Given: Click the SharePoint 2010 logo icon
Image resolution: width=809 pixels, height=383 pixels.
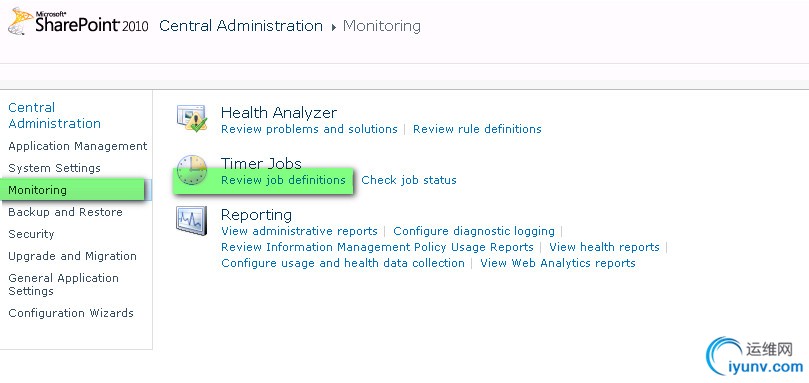Looking at the screenshot, I should pos(21,21).
